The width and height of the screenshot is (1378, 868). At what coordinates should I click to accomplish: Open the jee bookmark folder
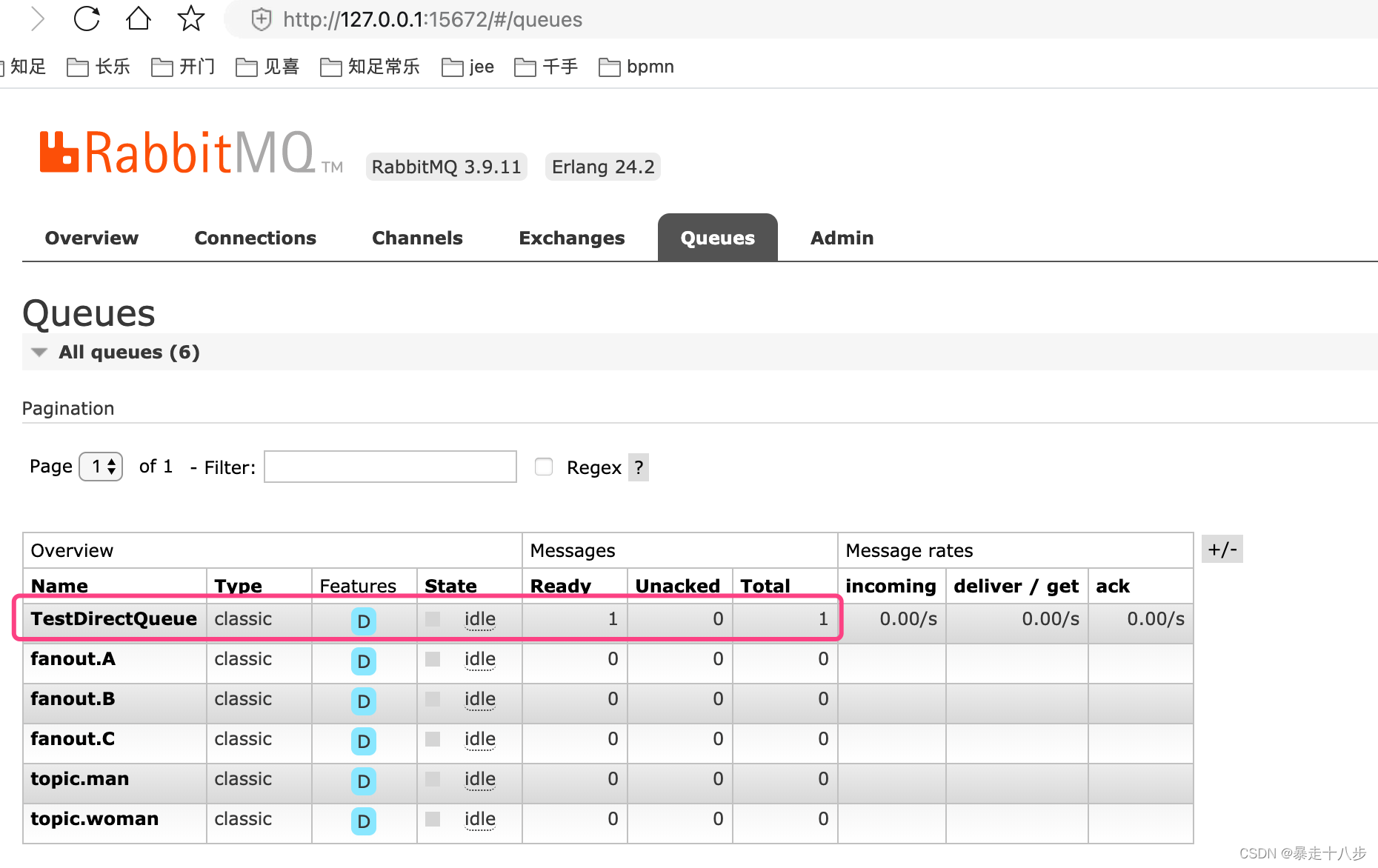tap(467, 67)
